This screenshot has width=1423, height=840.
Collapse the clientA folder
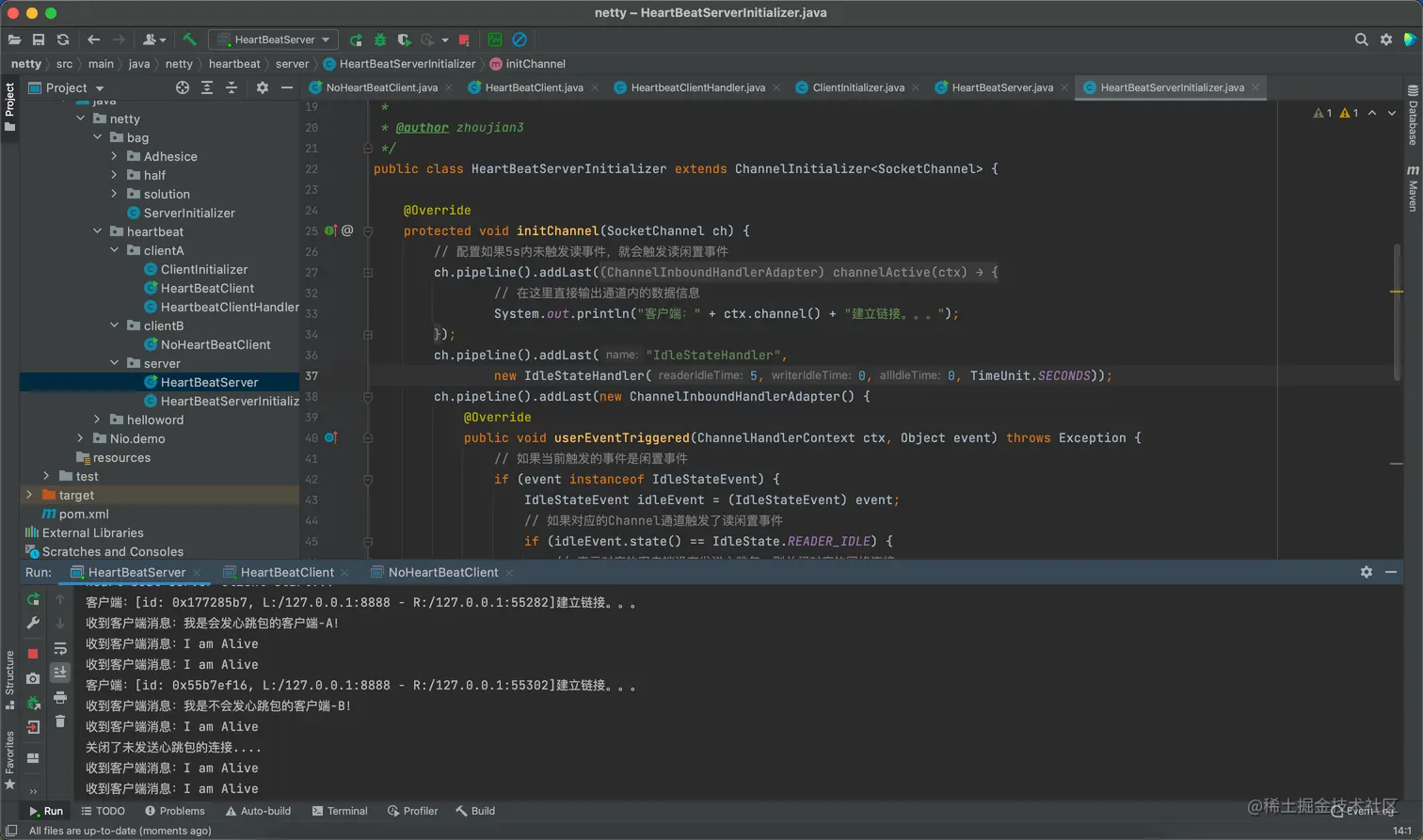(x=115, y=250)
